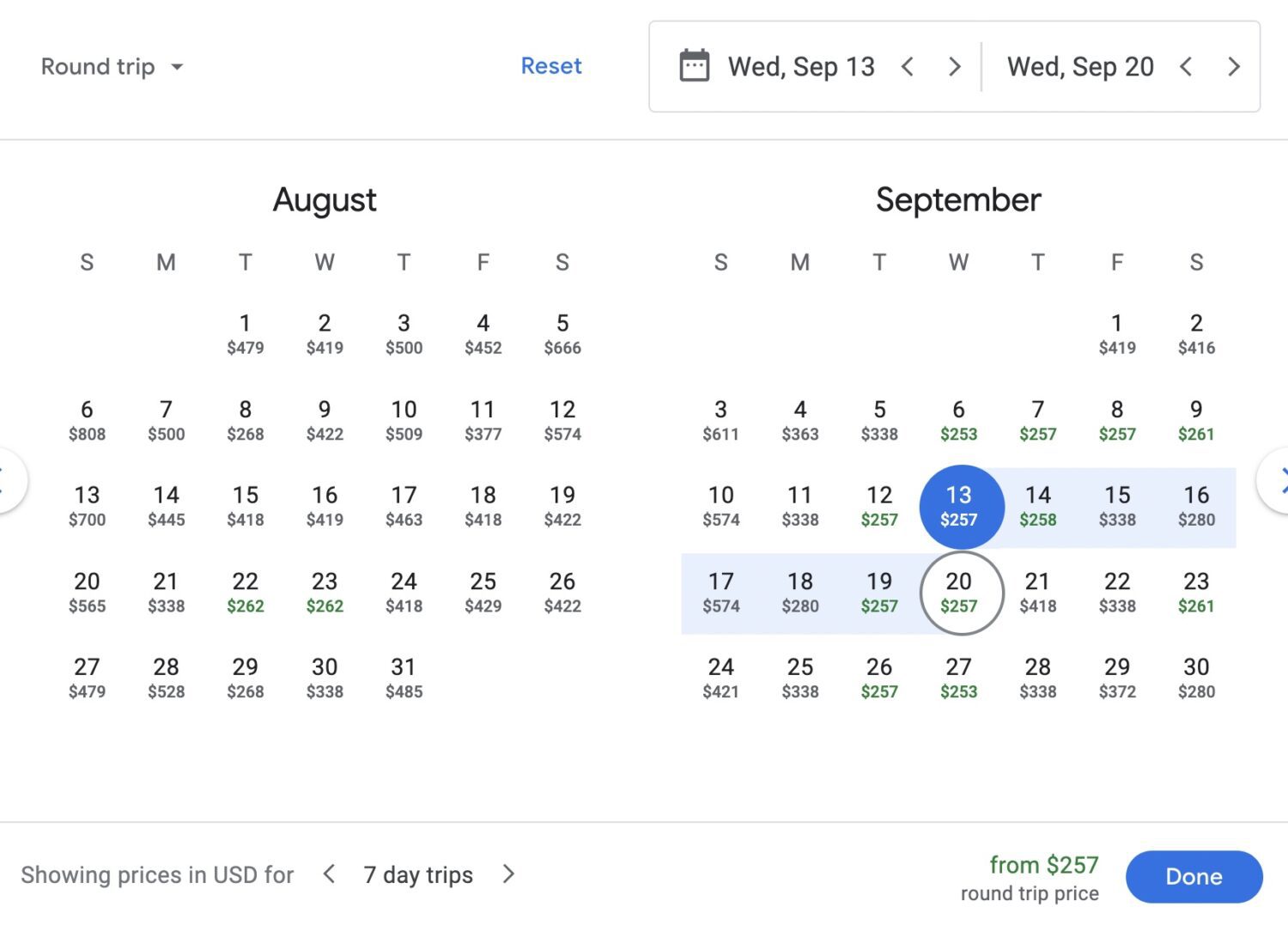The height and width of the screenshot is (925, 1288).
Task: Select the circled September 20 date
Action: pyautogui.click(x=958, y=593)
